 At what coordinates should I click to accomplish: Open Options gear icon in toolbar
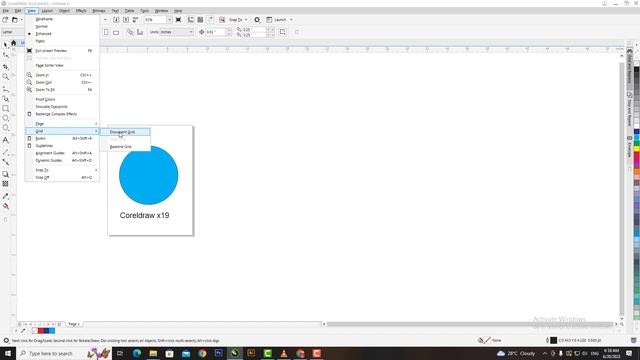(257, 20)
